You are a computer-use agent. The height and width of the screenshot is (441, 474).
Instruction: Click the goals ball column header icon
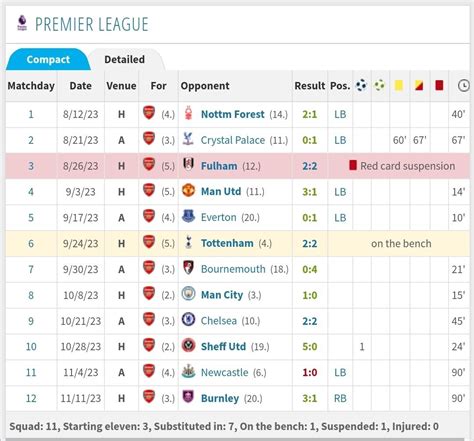pyautogui.click(x=361, y=86)
